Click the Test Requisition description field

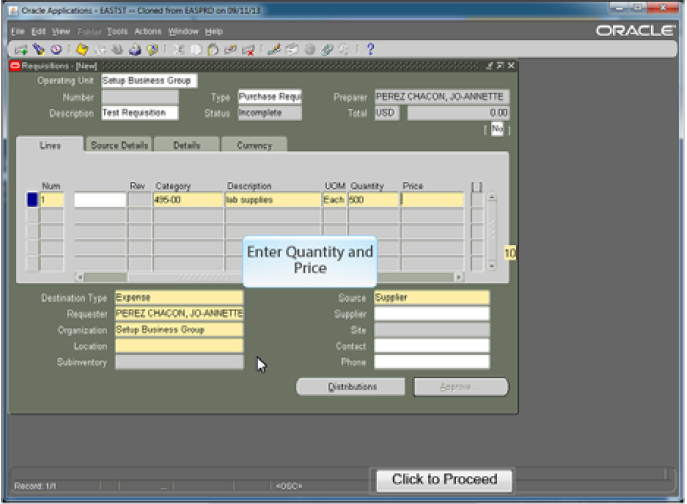140,113
